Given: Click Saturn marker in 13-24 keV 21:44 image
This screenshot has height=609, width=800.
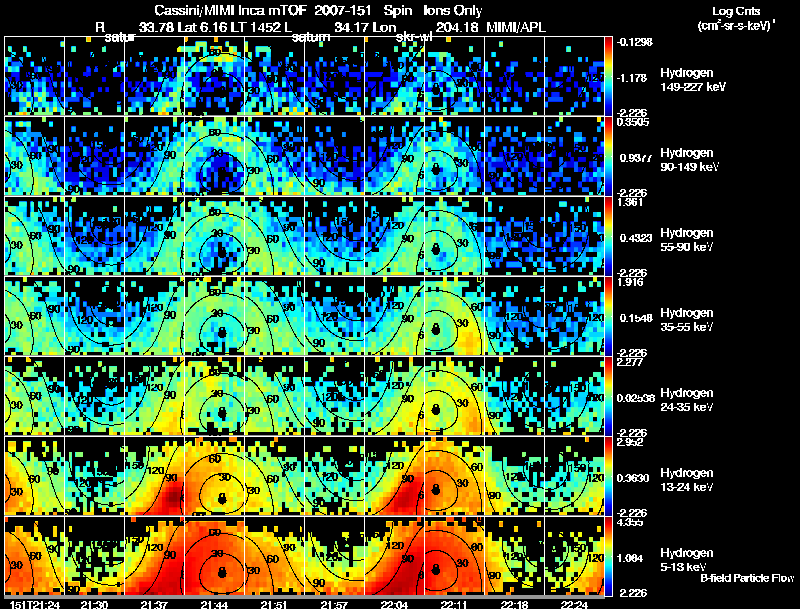Looking at the screenshot, I should point(222,498).
